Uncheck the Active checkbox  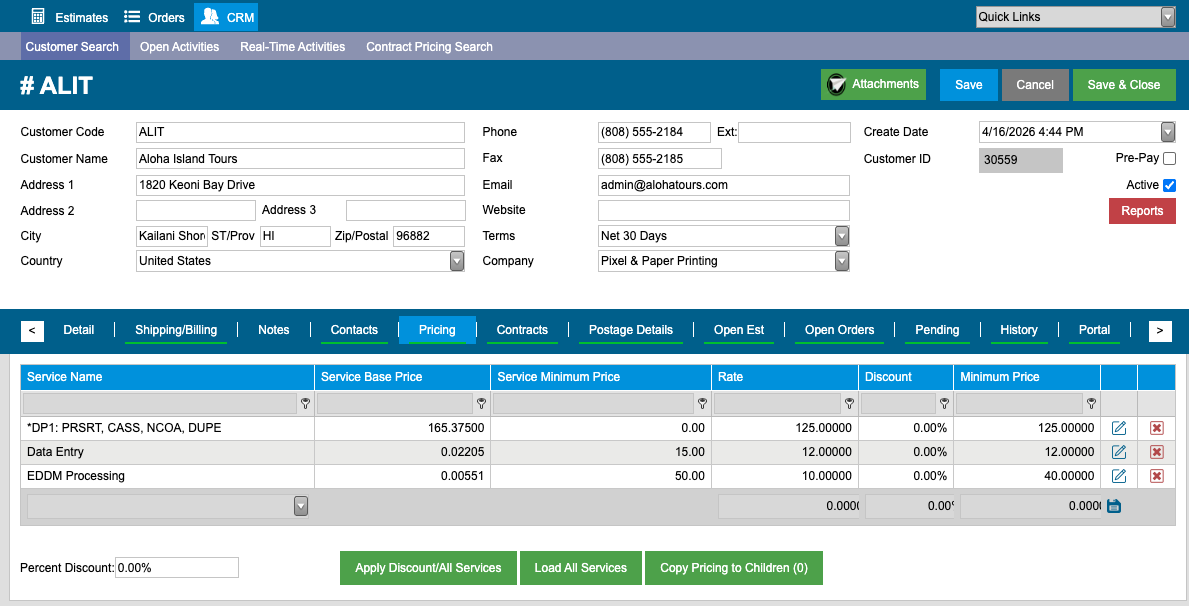(x=1169, y=185)
